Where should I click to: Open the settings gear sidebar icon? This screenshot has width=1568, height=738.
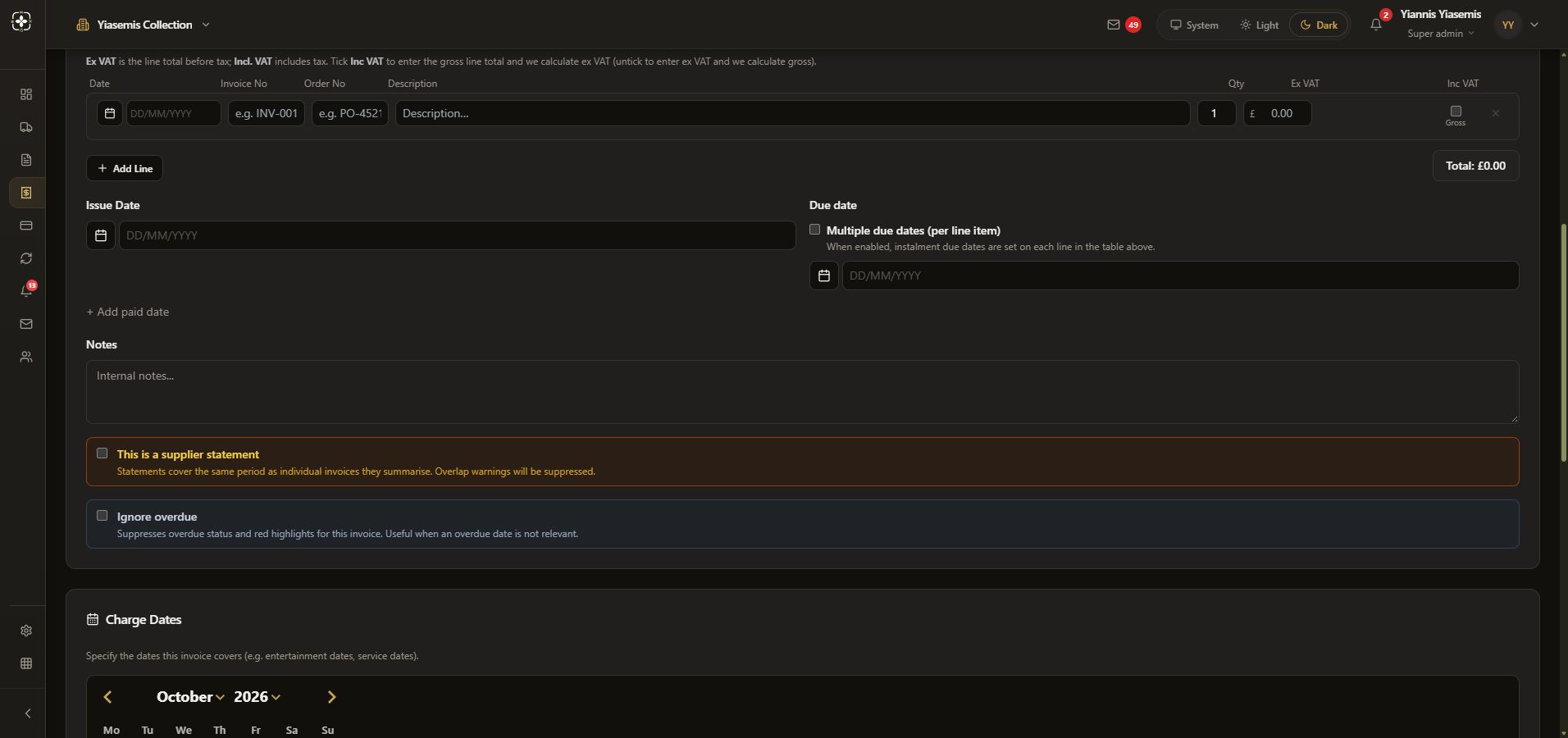(26, 631)
